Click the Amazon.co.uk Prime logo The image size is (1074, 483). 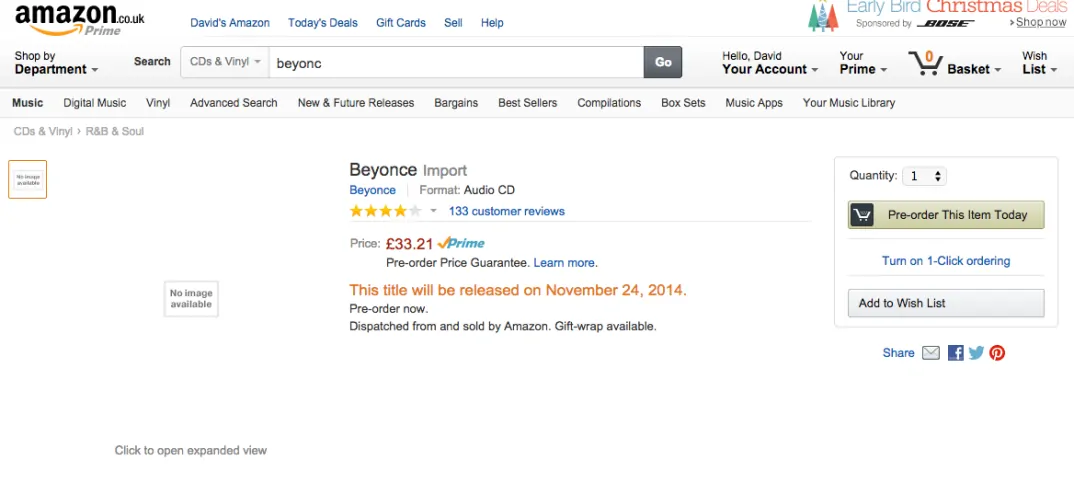(79, 18)
